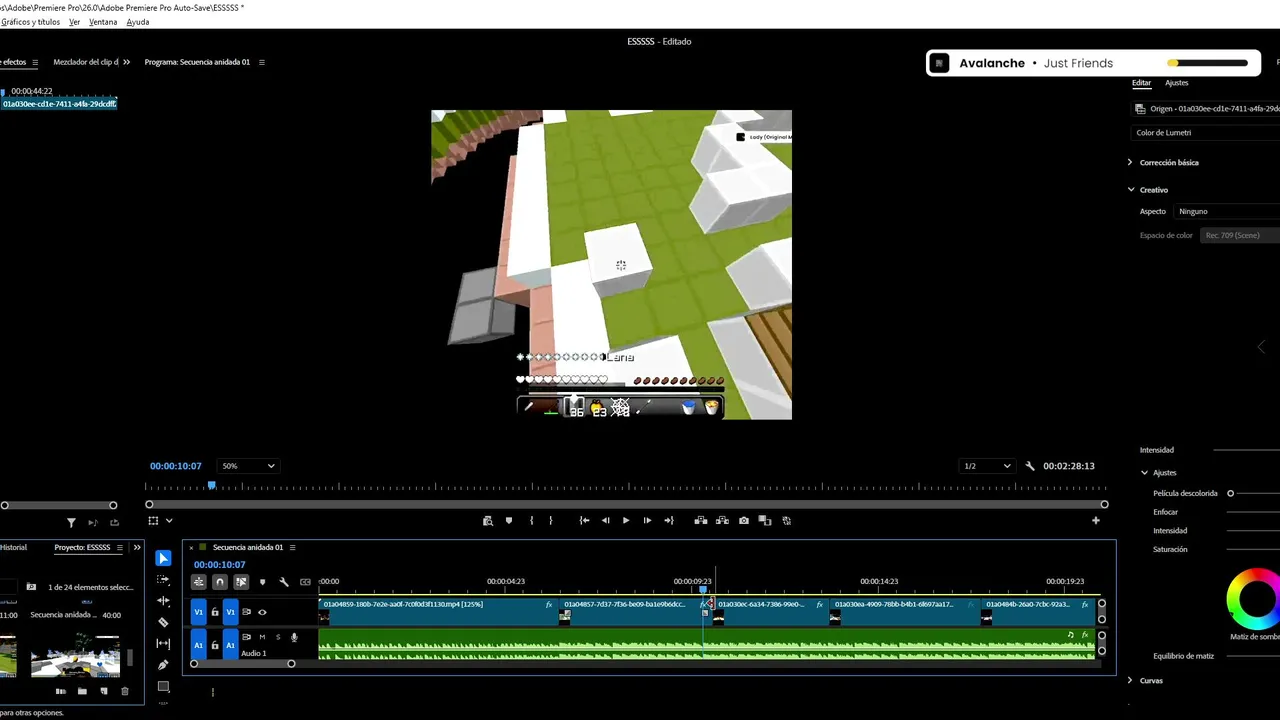This screenshot has height=720, width=1280.
Task: Add a marker in the timeline
Action: point(263,582)
